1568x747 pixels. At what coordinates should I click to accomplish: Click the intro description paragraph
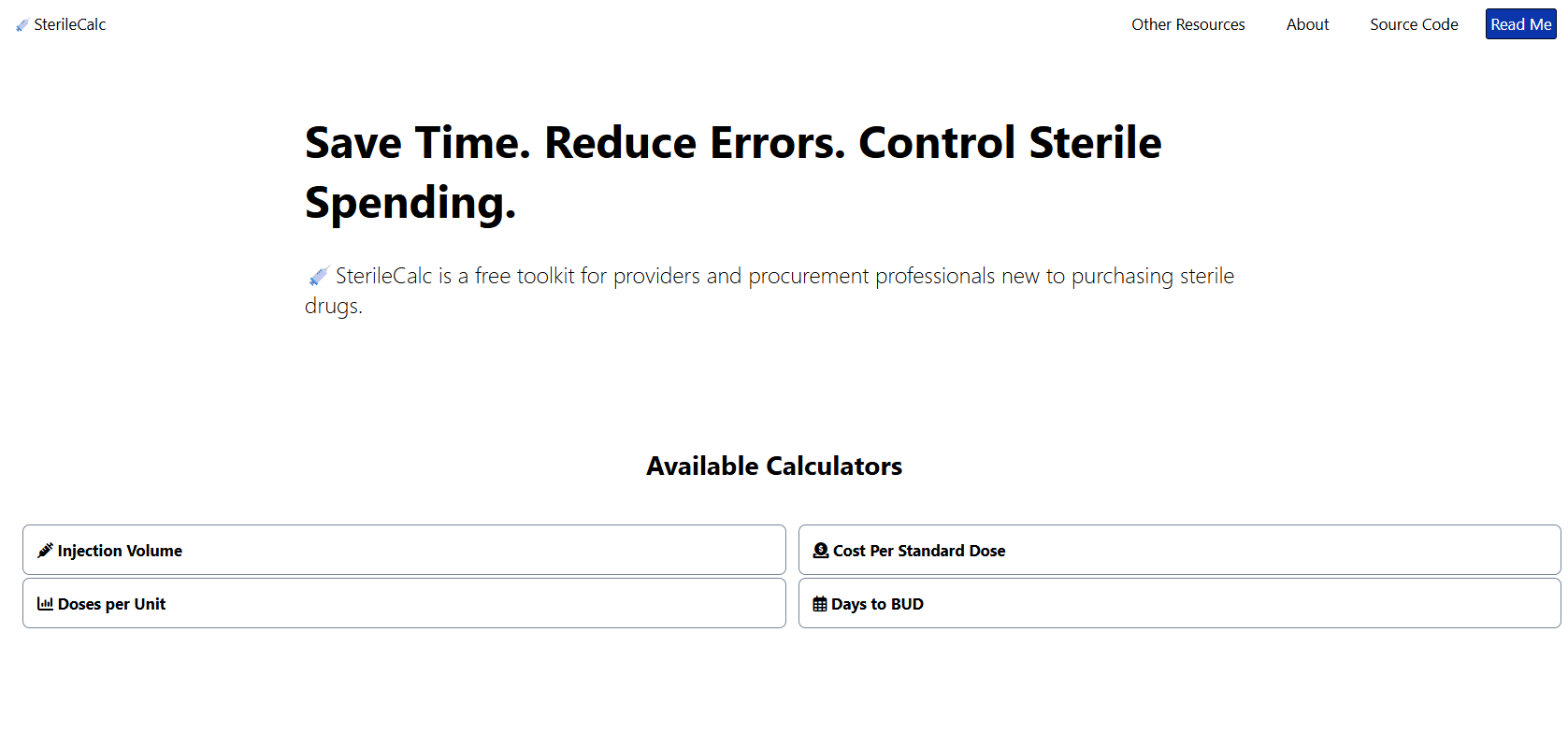click(x=769, y=290)
